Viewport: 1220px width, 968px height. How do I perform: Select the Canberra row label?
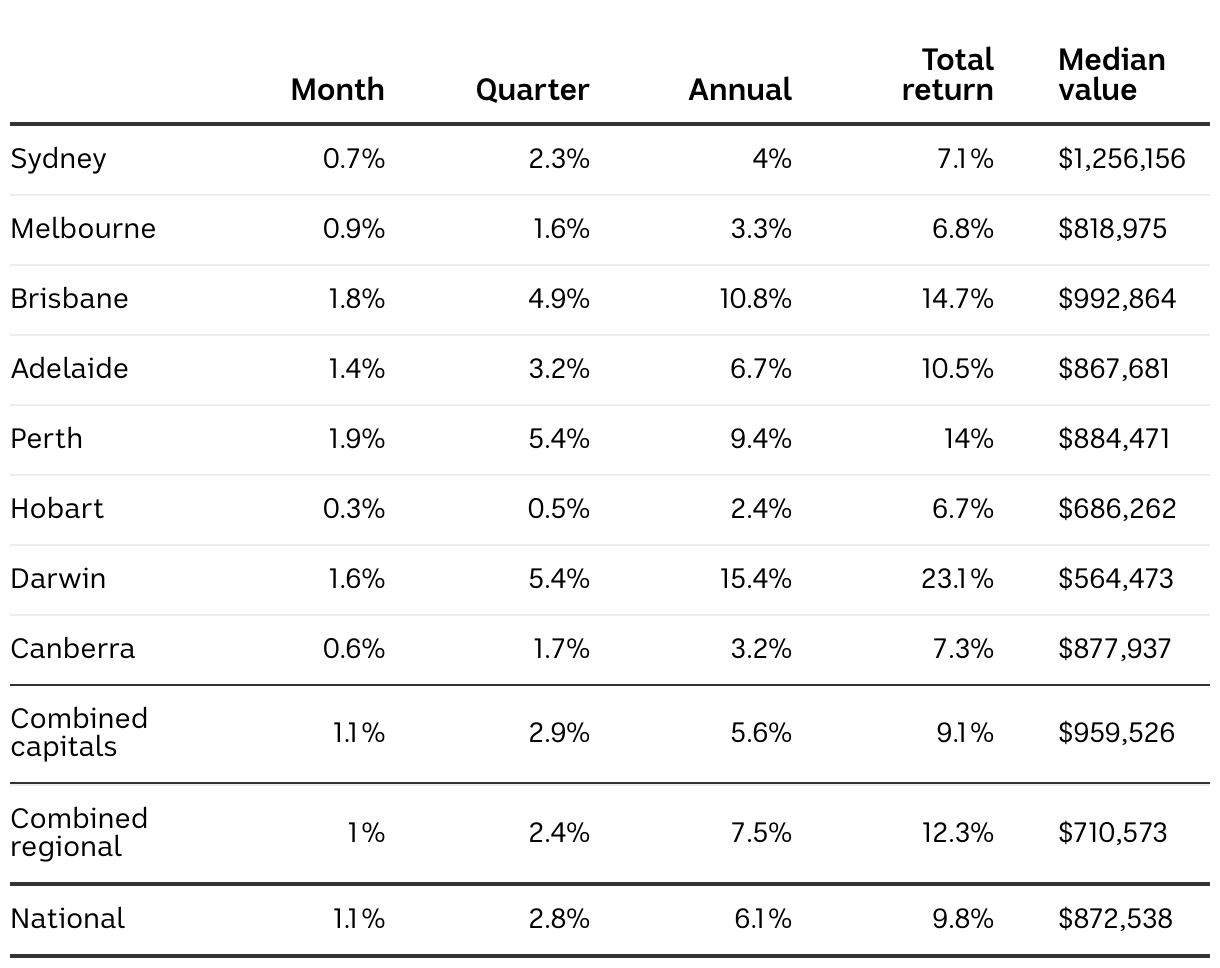coord(73,649)
